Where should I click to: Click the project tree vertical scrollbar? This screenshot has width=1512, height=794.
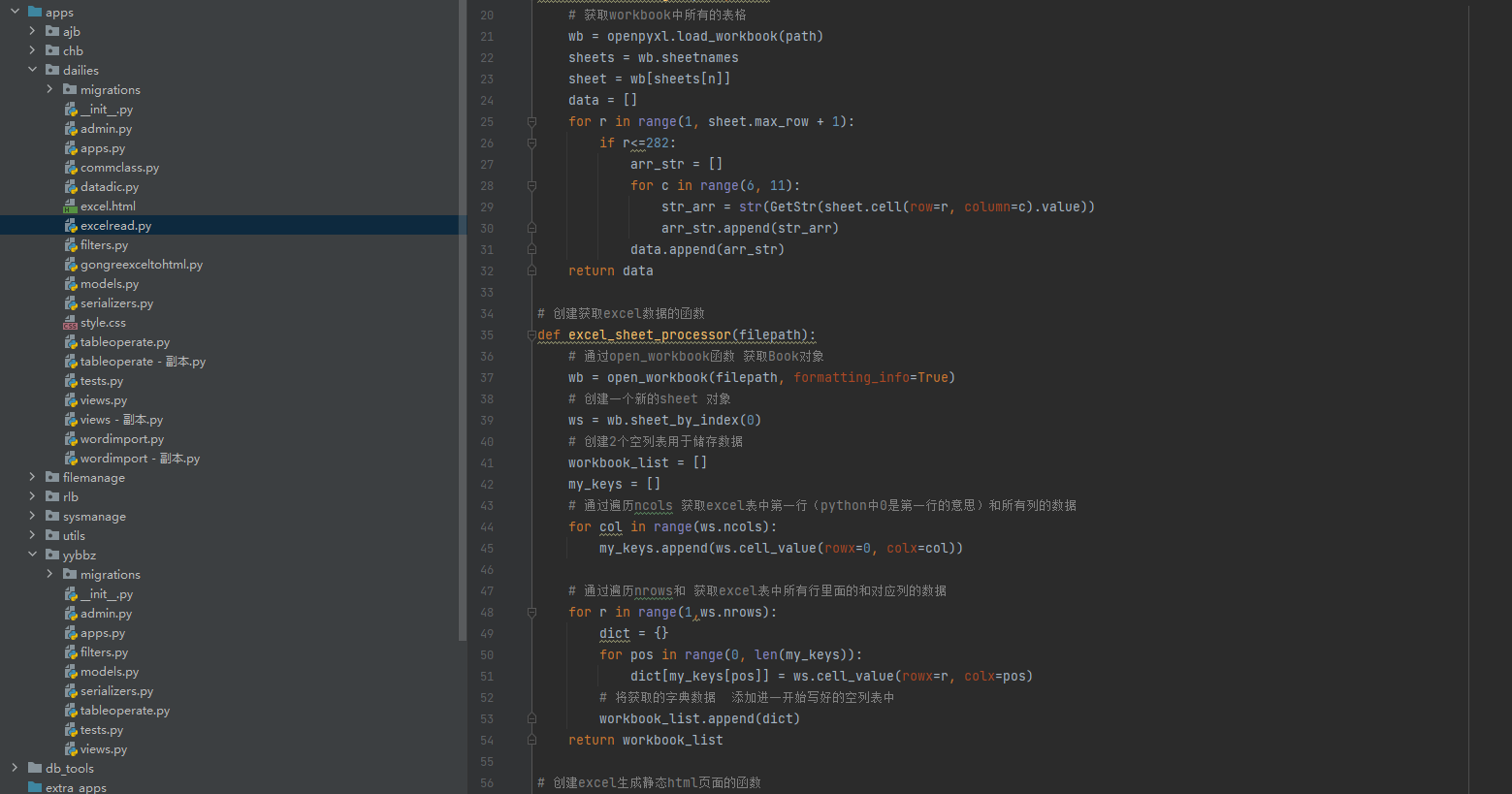tap(463, 320)
